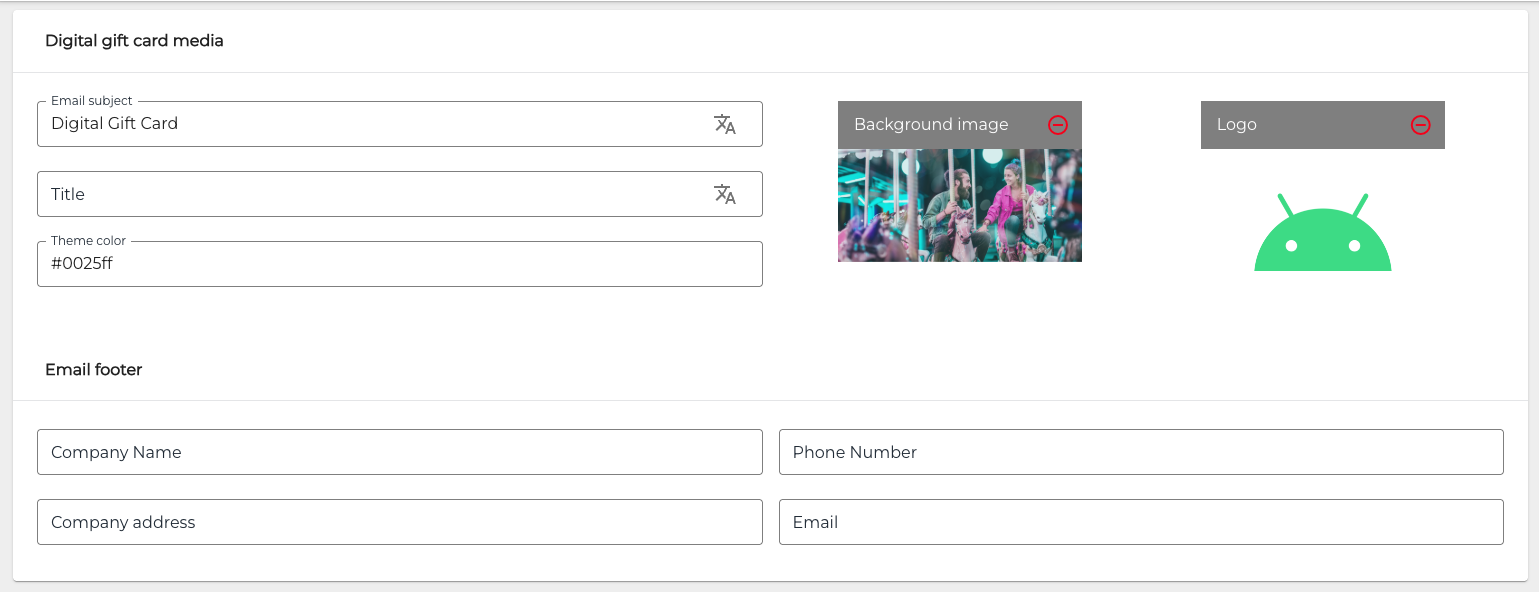Remove the Logo using red minus icon
Viewport: 1539px width, 592px height.
click(1421, 125)
